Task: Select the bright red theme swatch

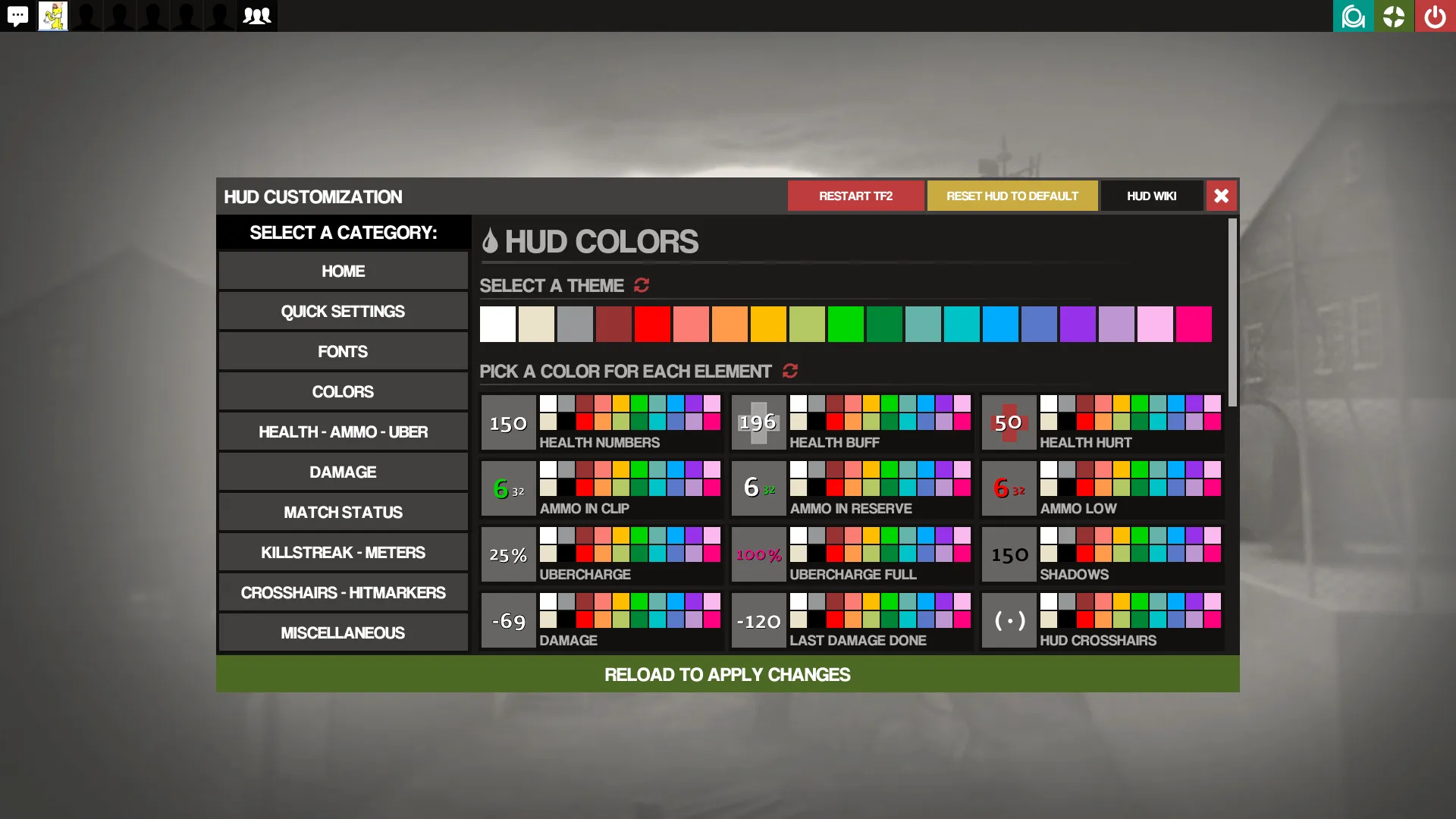Action: pos(652,325)
